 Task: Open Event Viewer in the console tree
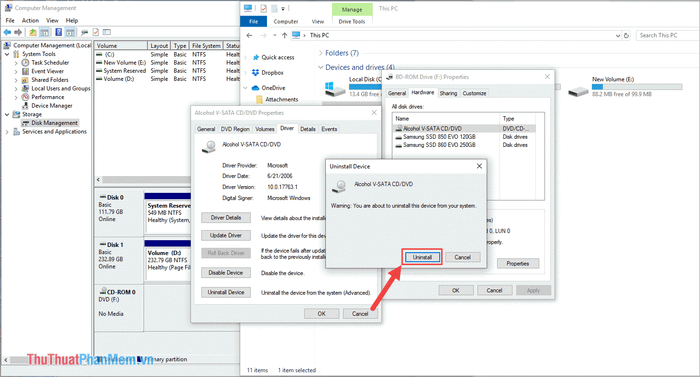pyautogui.click(x=47, y=71)
